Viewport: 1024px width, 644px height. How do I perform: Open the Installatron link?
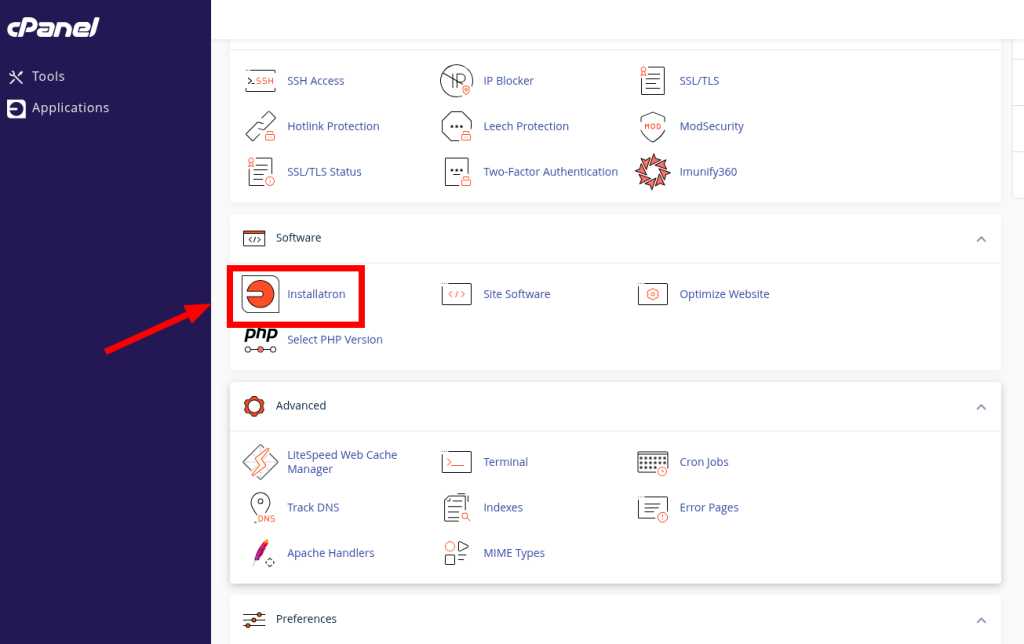(x=316, y=295)
